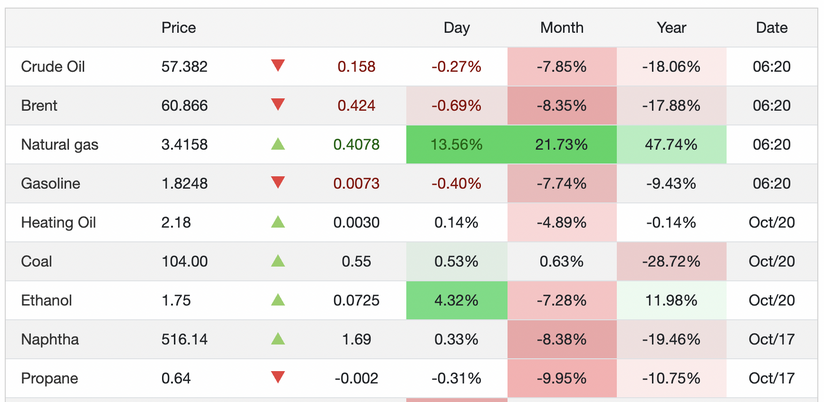Click the red down arrow beside Brent
Viewport: 825px width, 402px height.
pyautogui.click(x=278, y=105)
